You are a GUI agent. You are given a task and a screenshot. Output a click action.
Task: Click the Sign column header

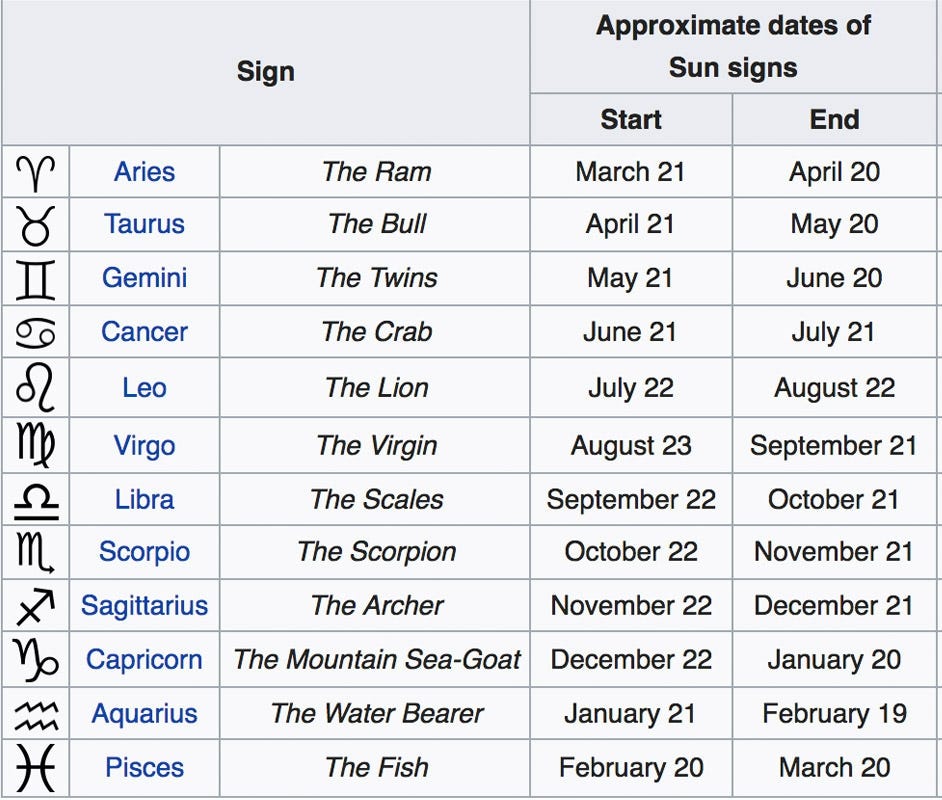(x=266, y=72)
